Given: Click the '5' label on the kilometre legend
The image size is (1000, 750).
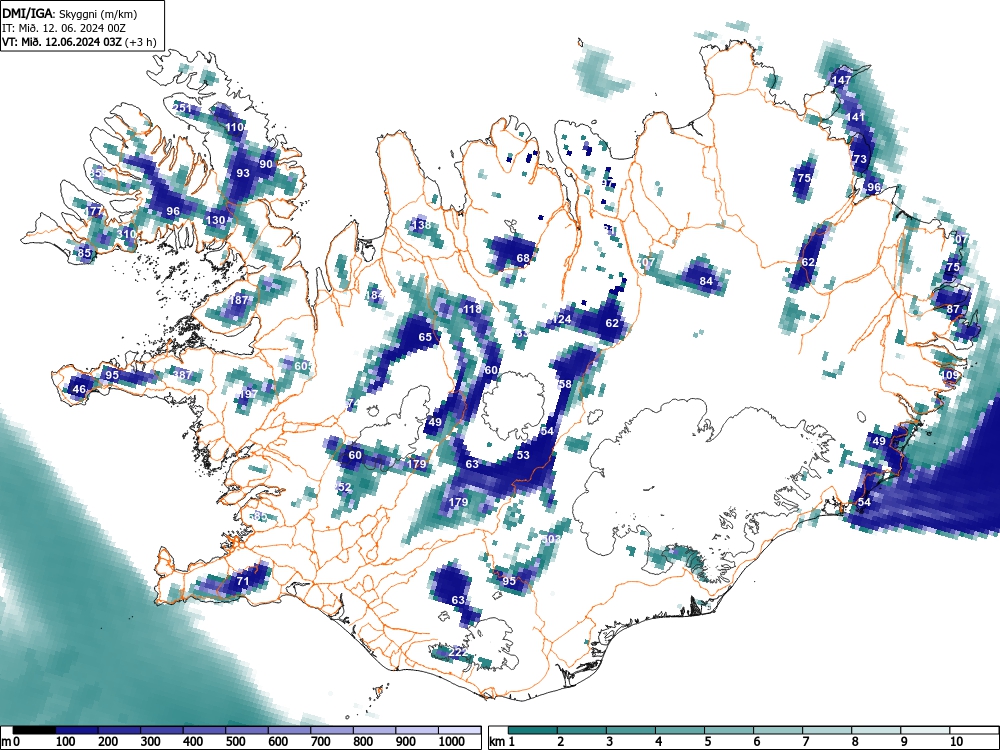Looking at the screenshot, I should coord(707,741).
